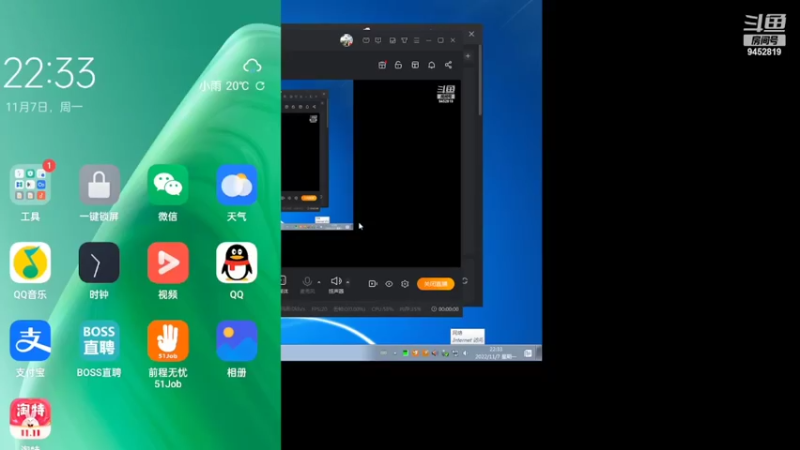Click the green tray icon in the taskbar

coord(405,353)
